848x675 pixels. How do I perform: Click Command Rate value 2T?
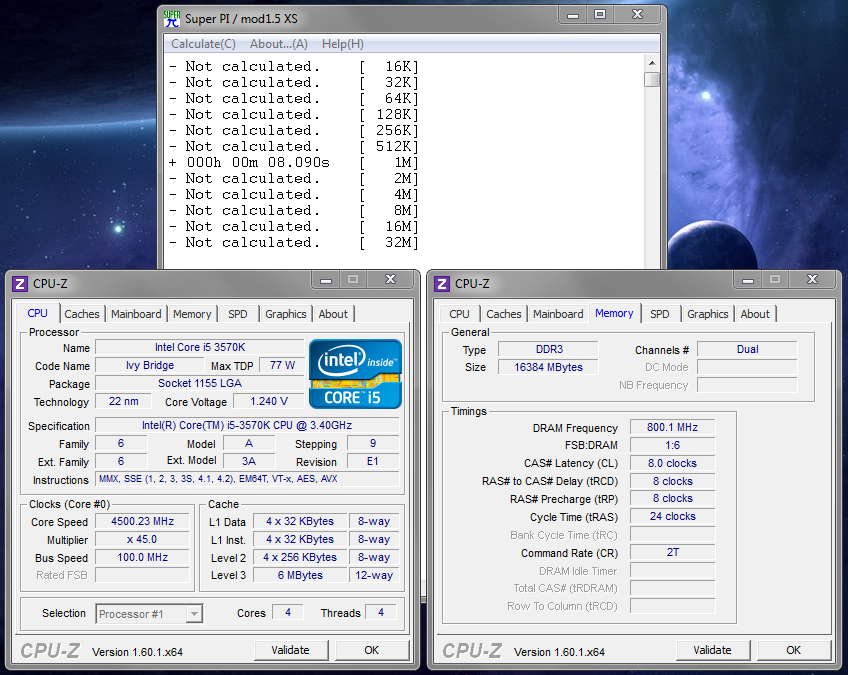tap(672, 552)
